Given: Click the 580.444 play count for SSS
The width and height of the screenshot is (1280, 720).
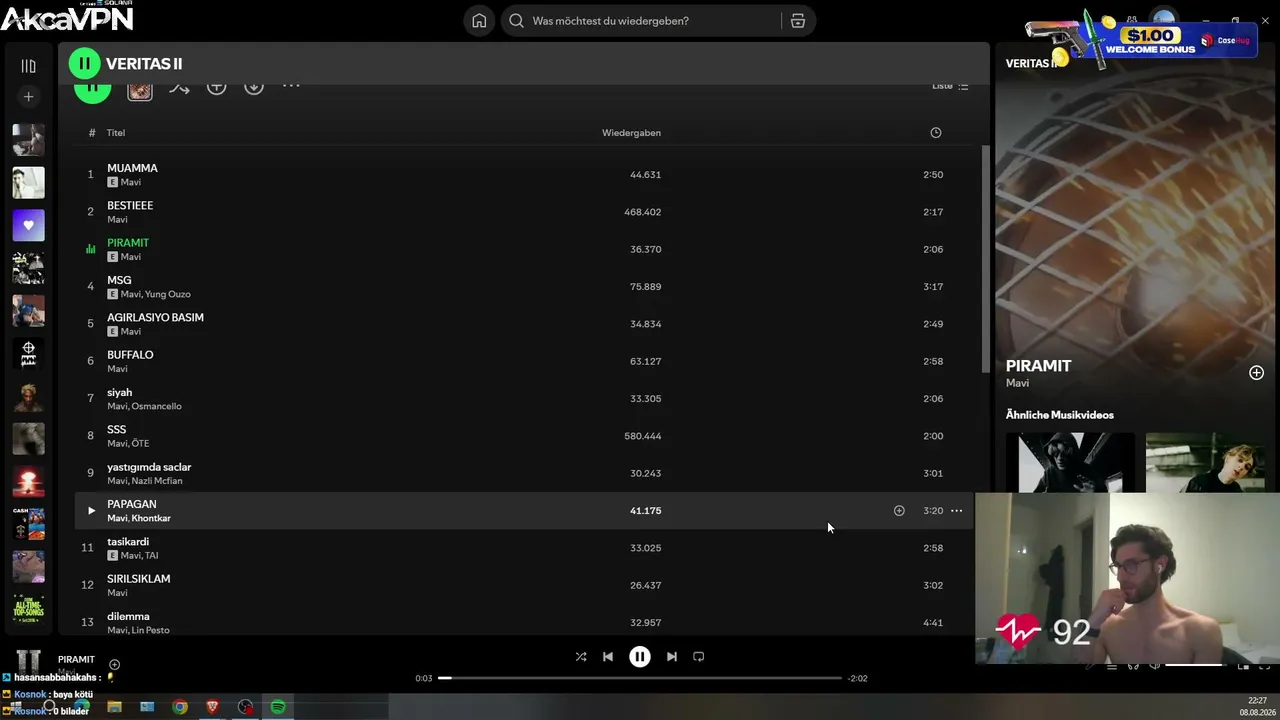Looking at the screenshot, I should tap(642, 436).
